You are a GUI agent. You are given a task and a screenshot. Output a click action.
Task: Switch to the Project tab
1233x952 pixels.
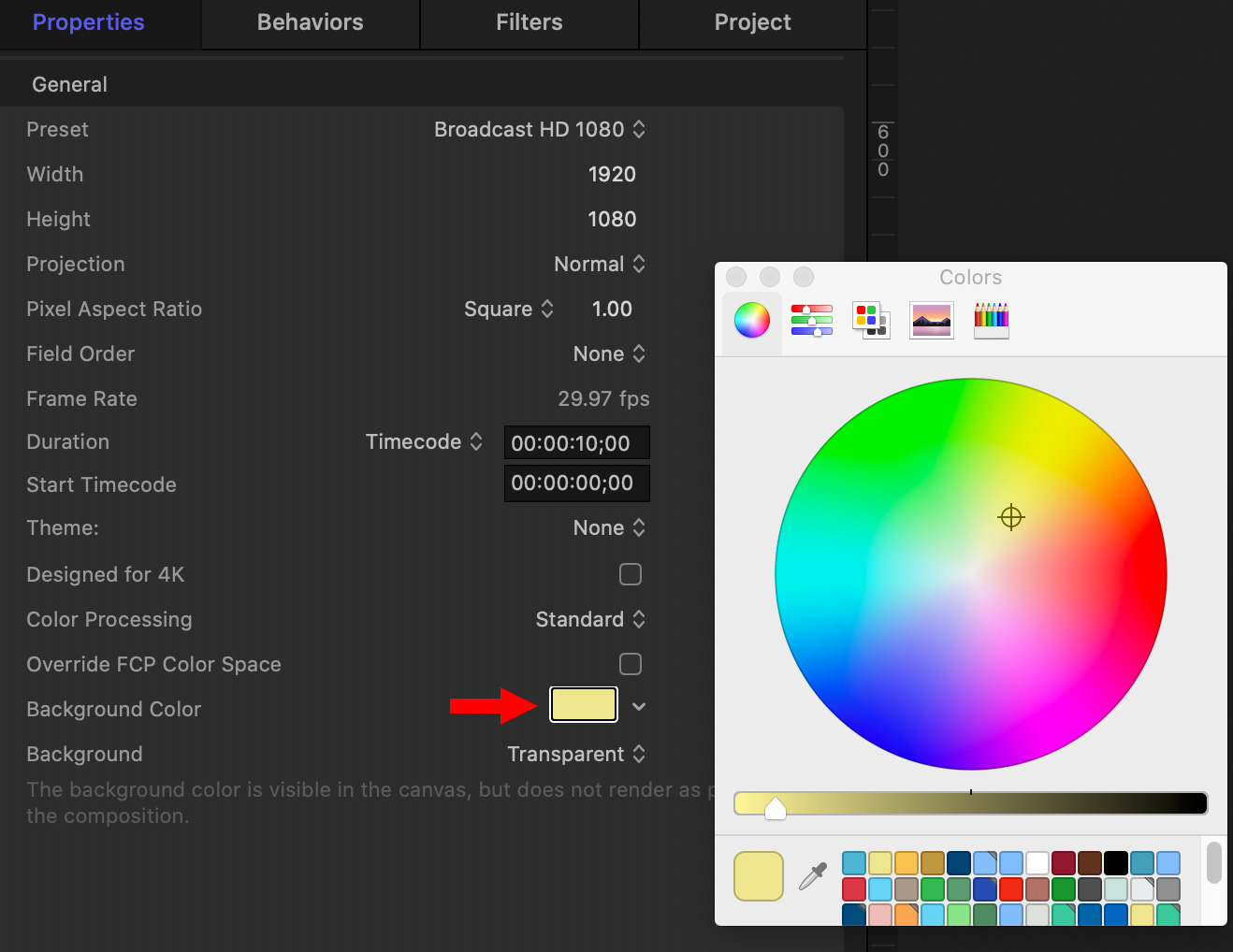coord(752,22)
